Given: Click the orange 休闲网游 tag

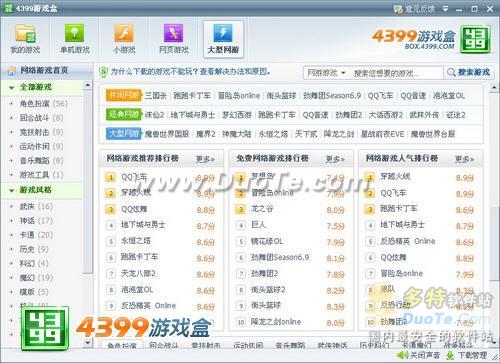Looking at the screenshot, I should 124,95.
